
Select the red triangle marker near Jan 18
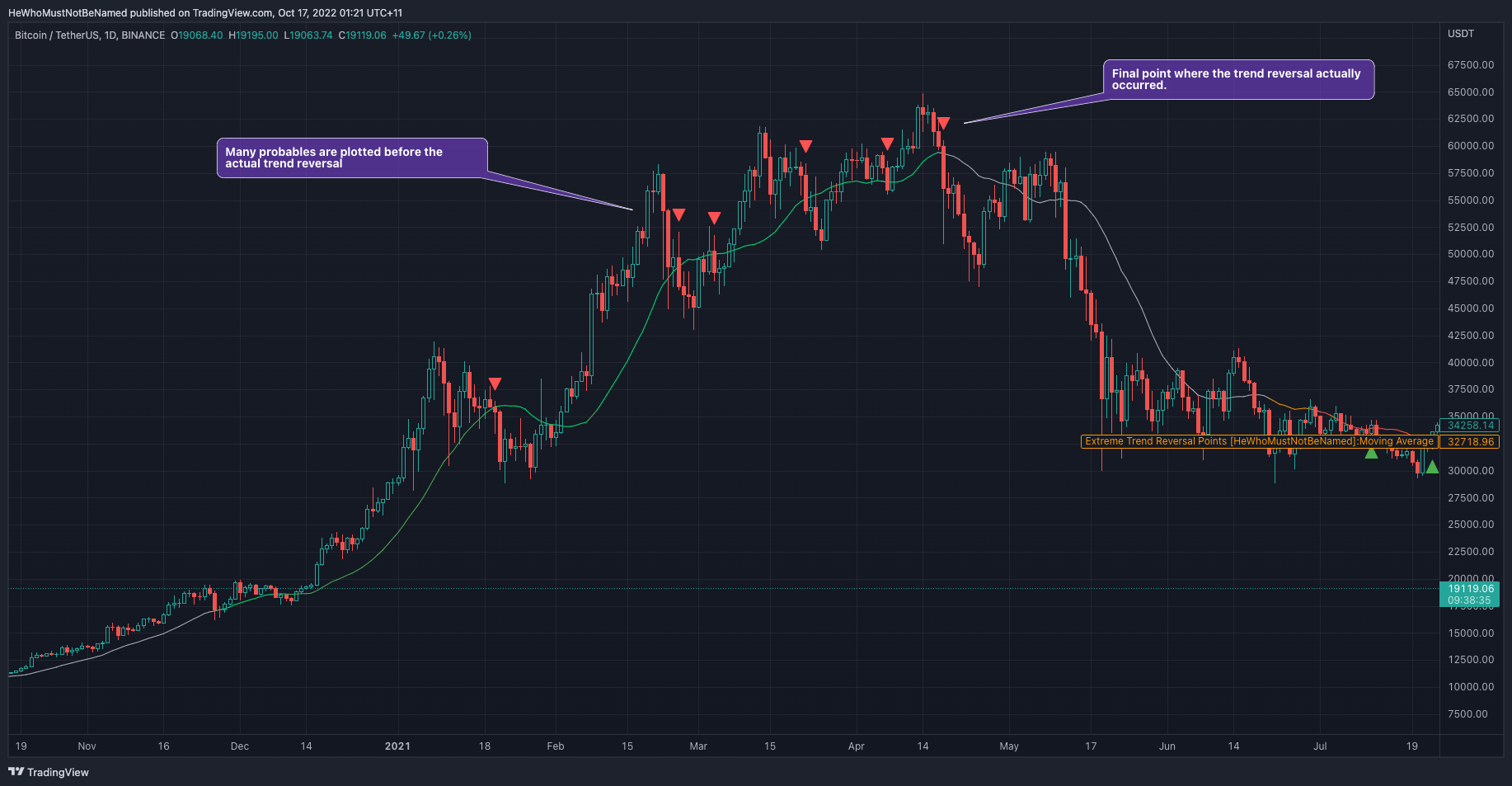(x=495, y=384)
